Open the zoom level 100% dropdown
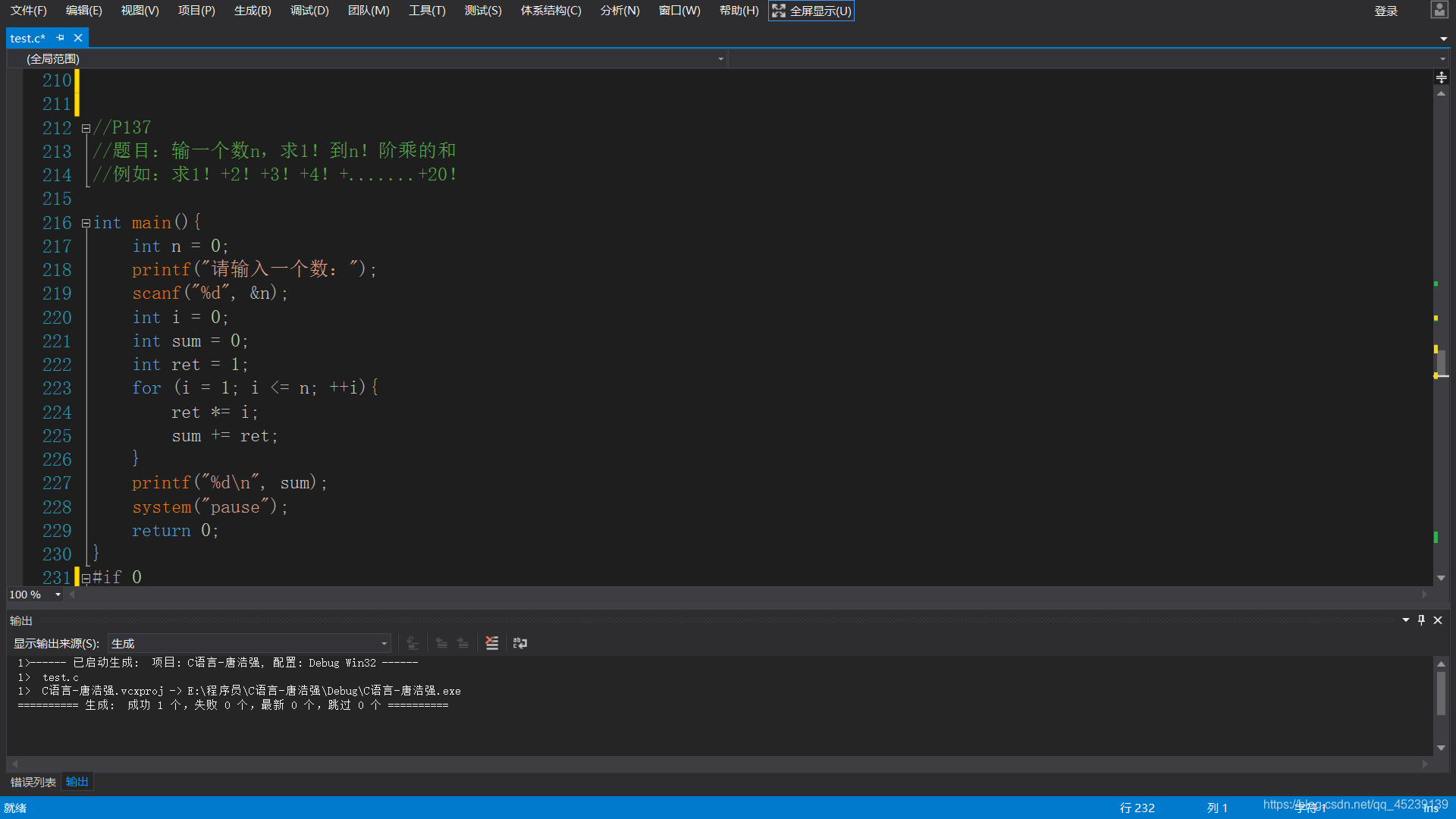The image size is (1456, 819). point(58,595)
